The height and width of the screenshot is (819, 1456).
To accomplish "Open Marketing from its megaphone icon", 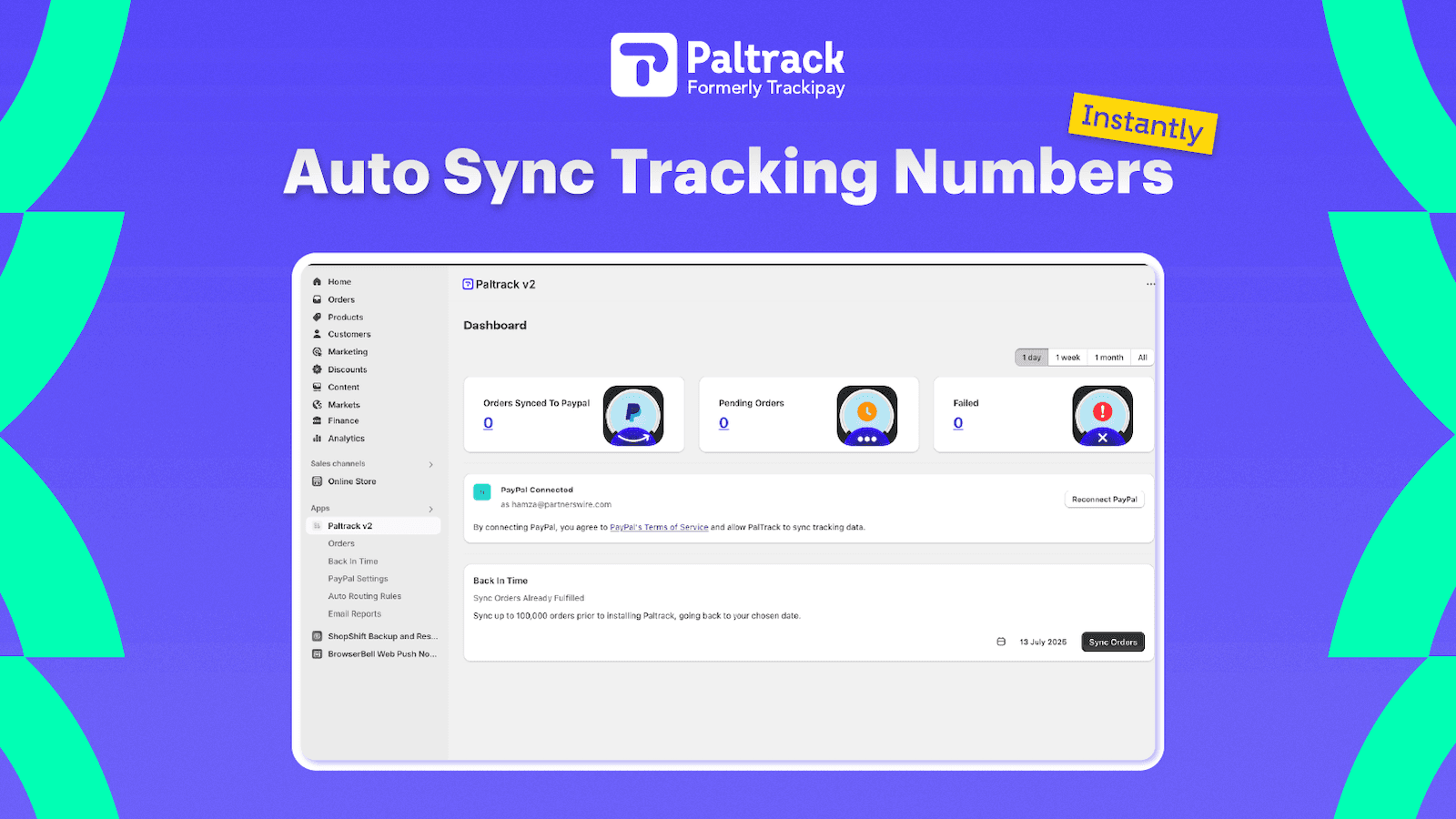I will pos(316,351).
